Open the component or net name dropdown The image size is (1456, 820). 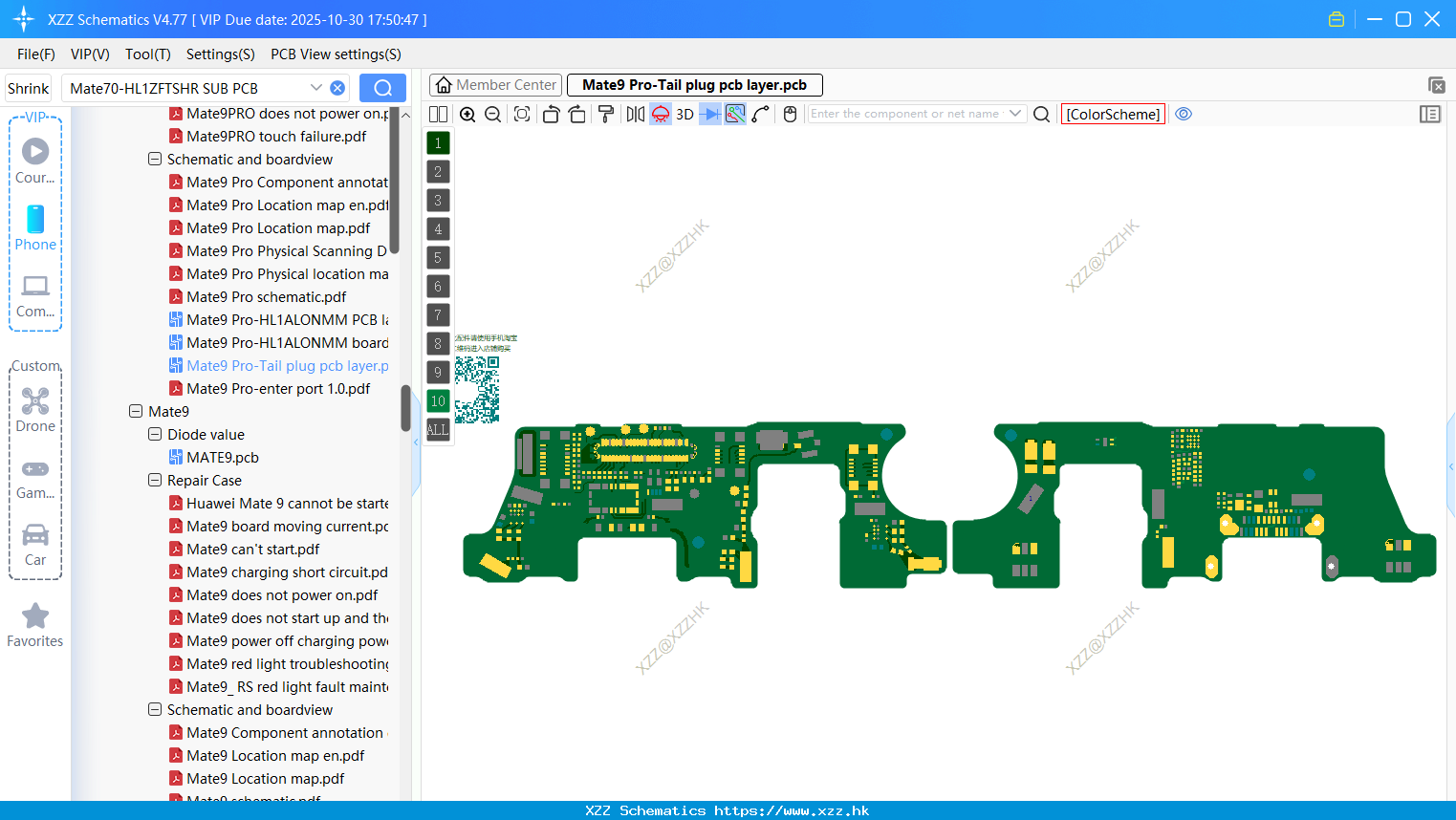click(x=1015, y=114)
